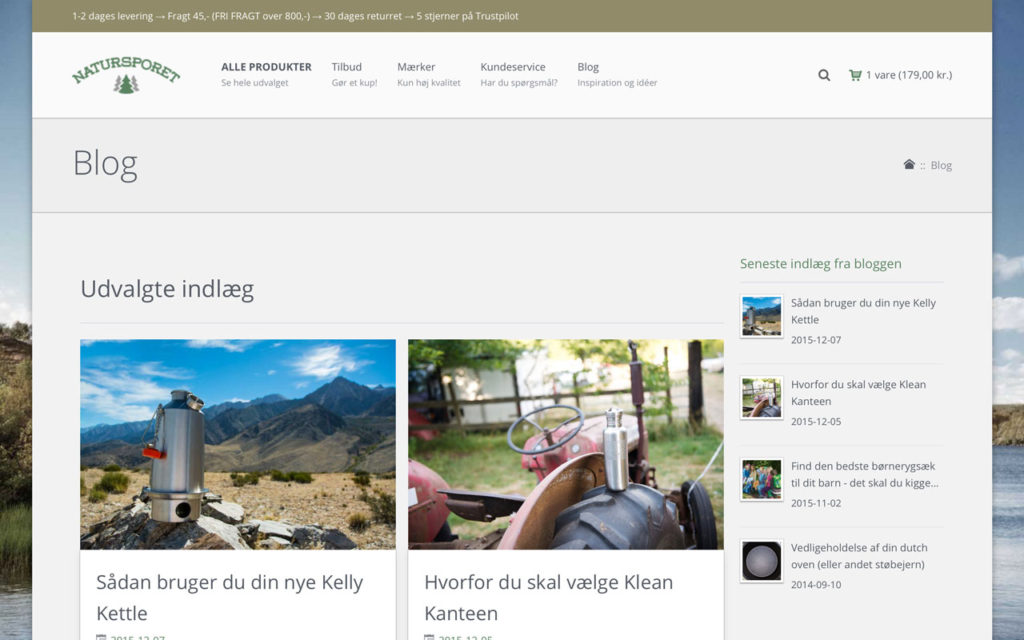The width and height of the screenshot is (1024, 640).
Task: Open post title 'Hvorfor du skal vælge Klean Kanteen'
Action: coord(549,598)
